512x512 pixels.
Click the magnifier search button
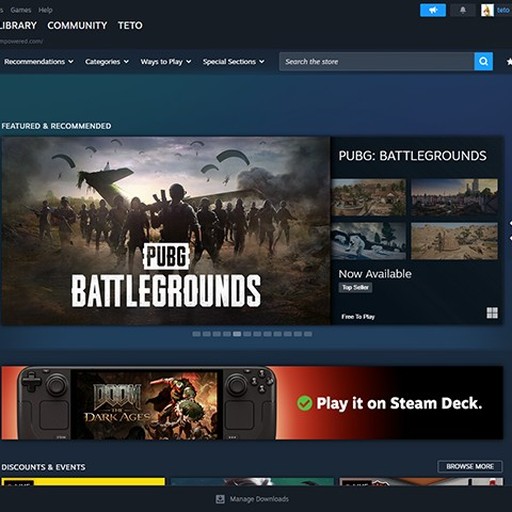pyautogui.click(x=483, y=61)
